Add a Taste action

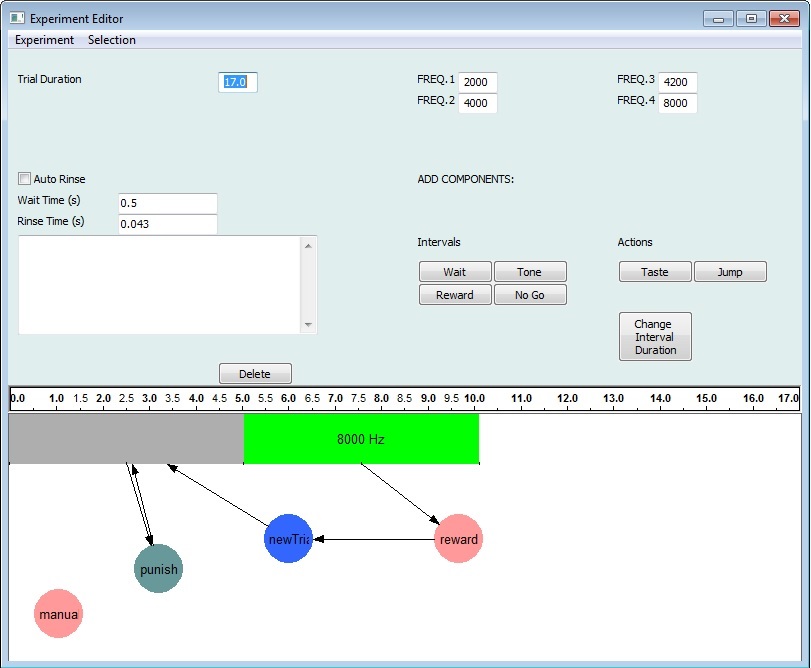655,272
